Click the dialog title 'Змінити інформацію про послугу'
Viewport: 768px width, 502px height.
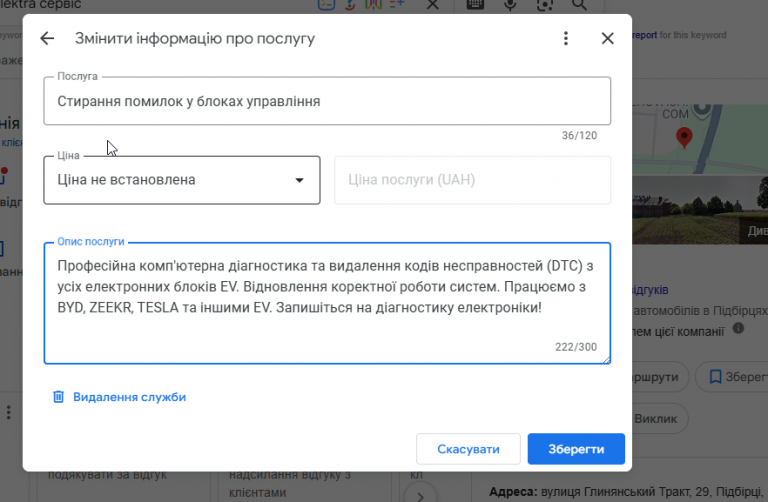[194, 38]
